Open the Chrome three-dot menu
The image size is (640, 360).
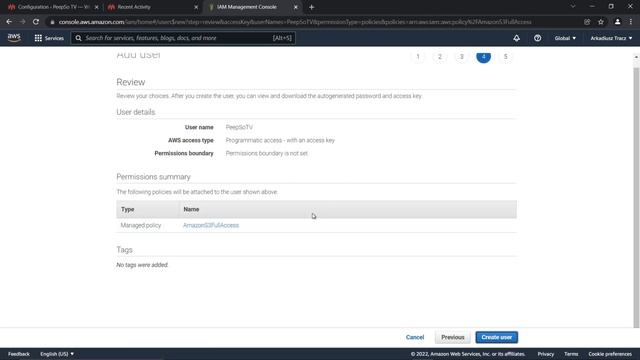(631, 22)
